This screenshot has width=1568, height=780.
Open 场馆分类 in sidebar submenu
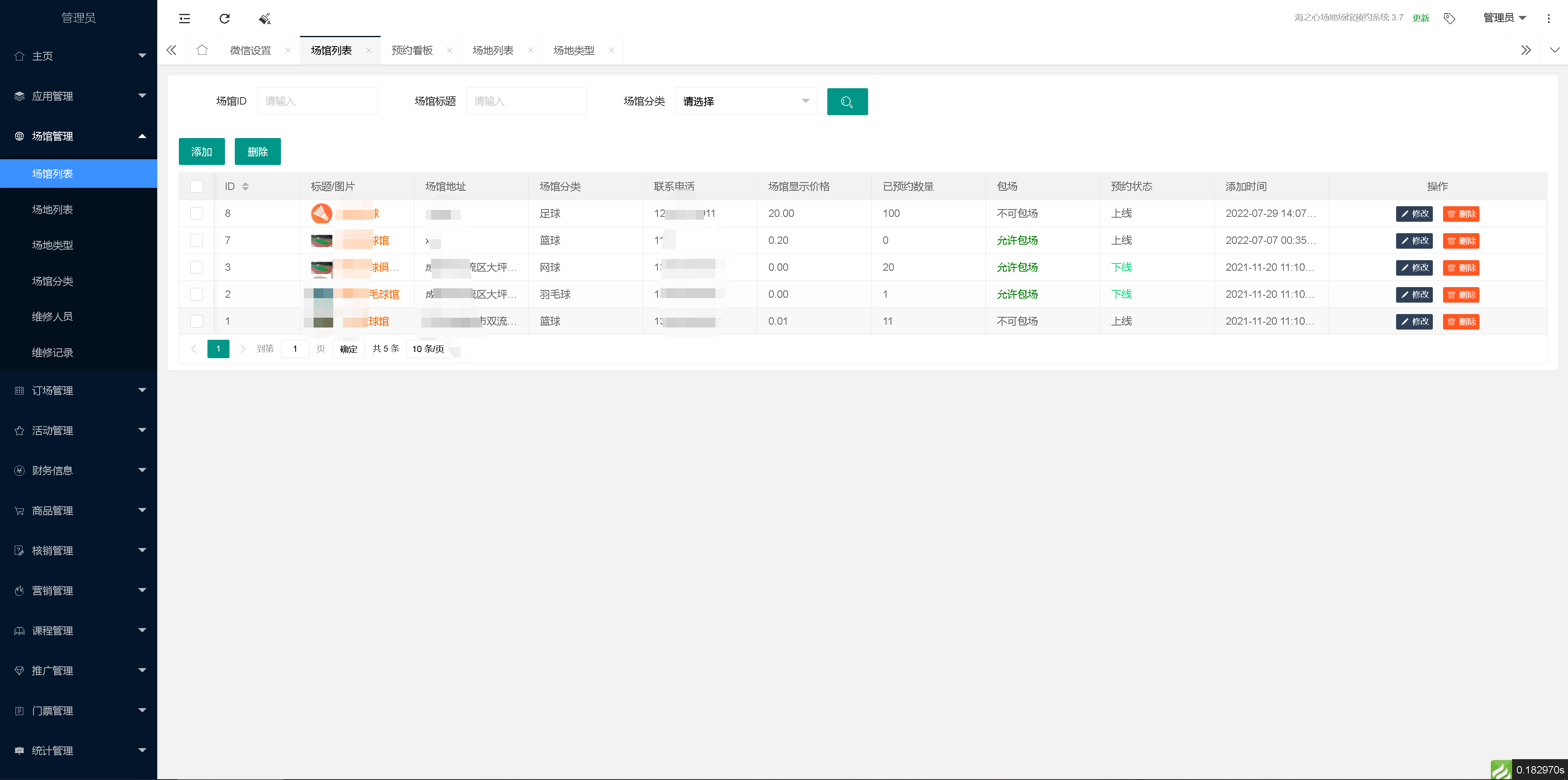click(x=78, y=281)
